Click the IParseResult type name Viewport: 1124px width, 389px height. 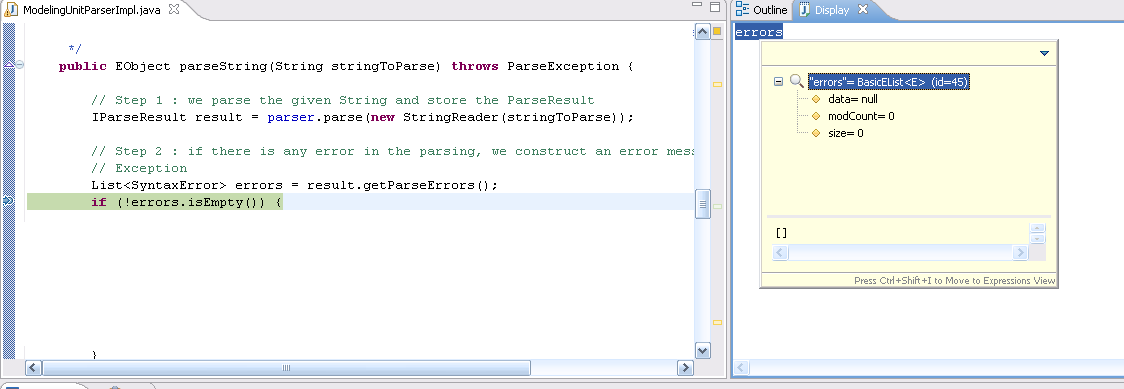139,117
